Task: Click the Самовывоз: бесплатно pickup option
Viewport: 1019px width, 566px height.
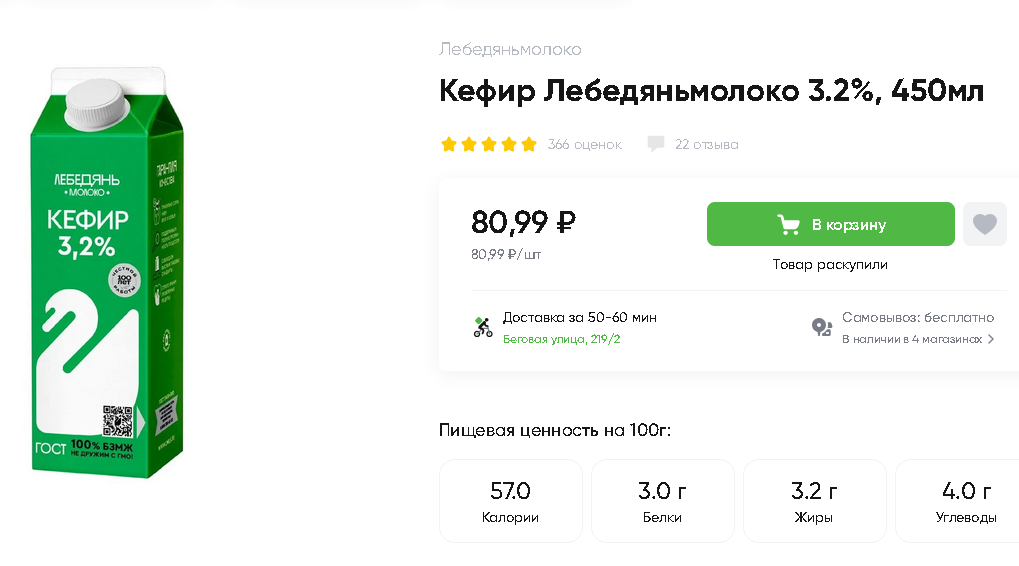Action: pos(918,318)
